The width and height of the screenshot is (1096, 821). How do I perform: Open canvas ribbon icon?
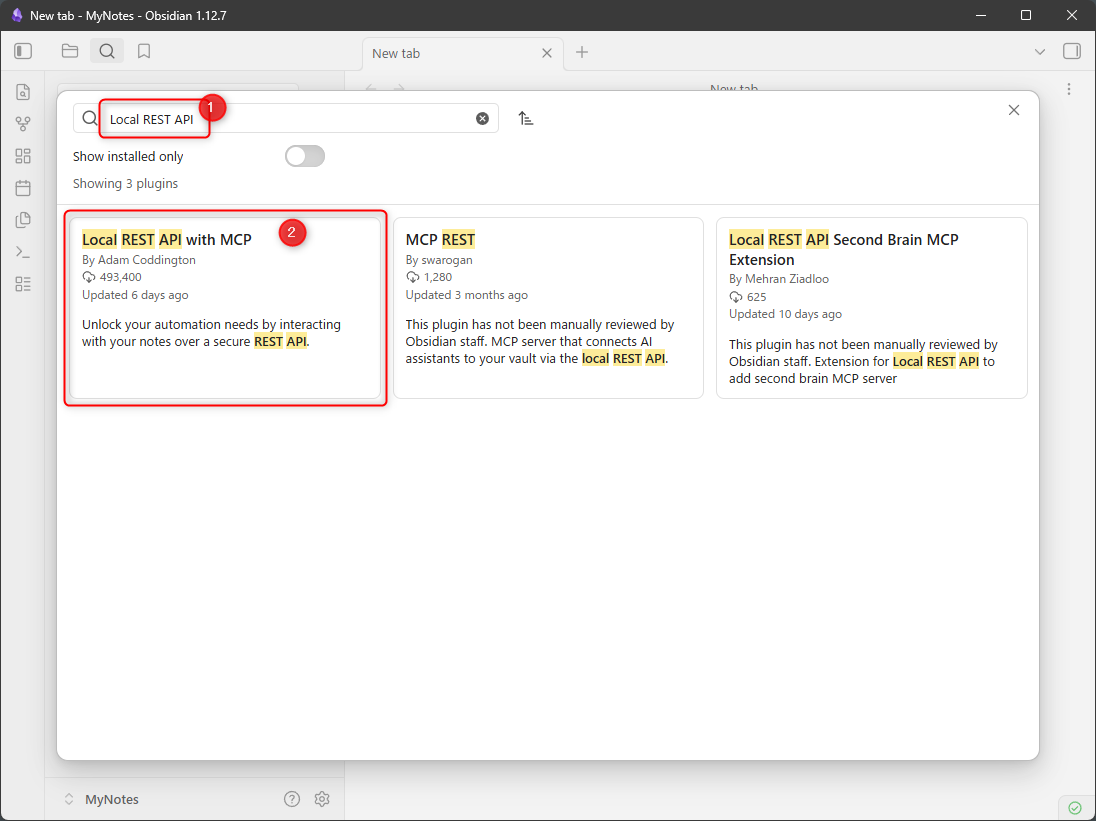click(x=23, y=156)
